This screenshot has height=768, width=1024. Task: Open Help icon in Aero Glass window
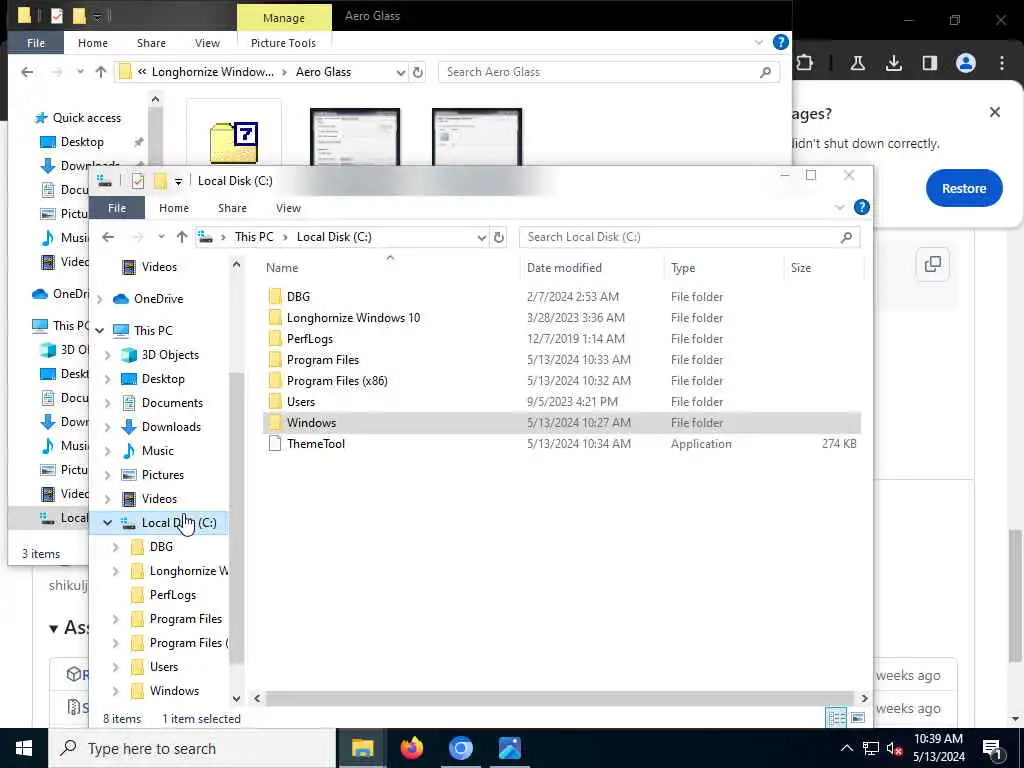780,42
